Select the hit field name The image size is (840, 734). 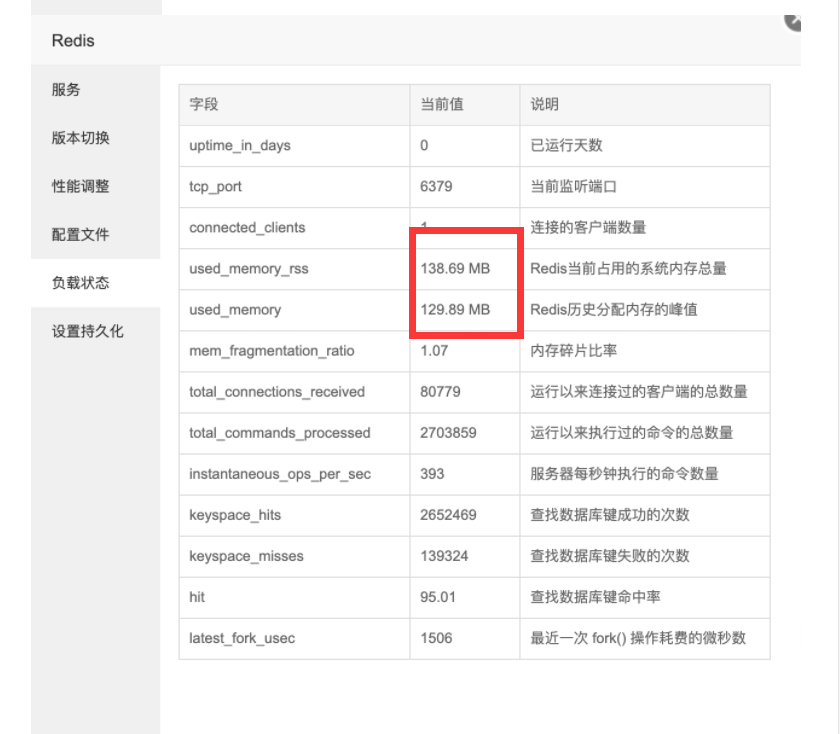197,597
